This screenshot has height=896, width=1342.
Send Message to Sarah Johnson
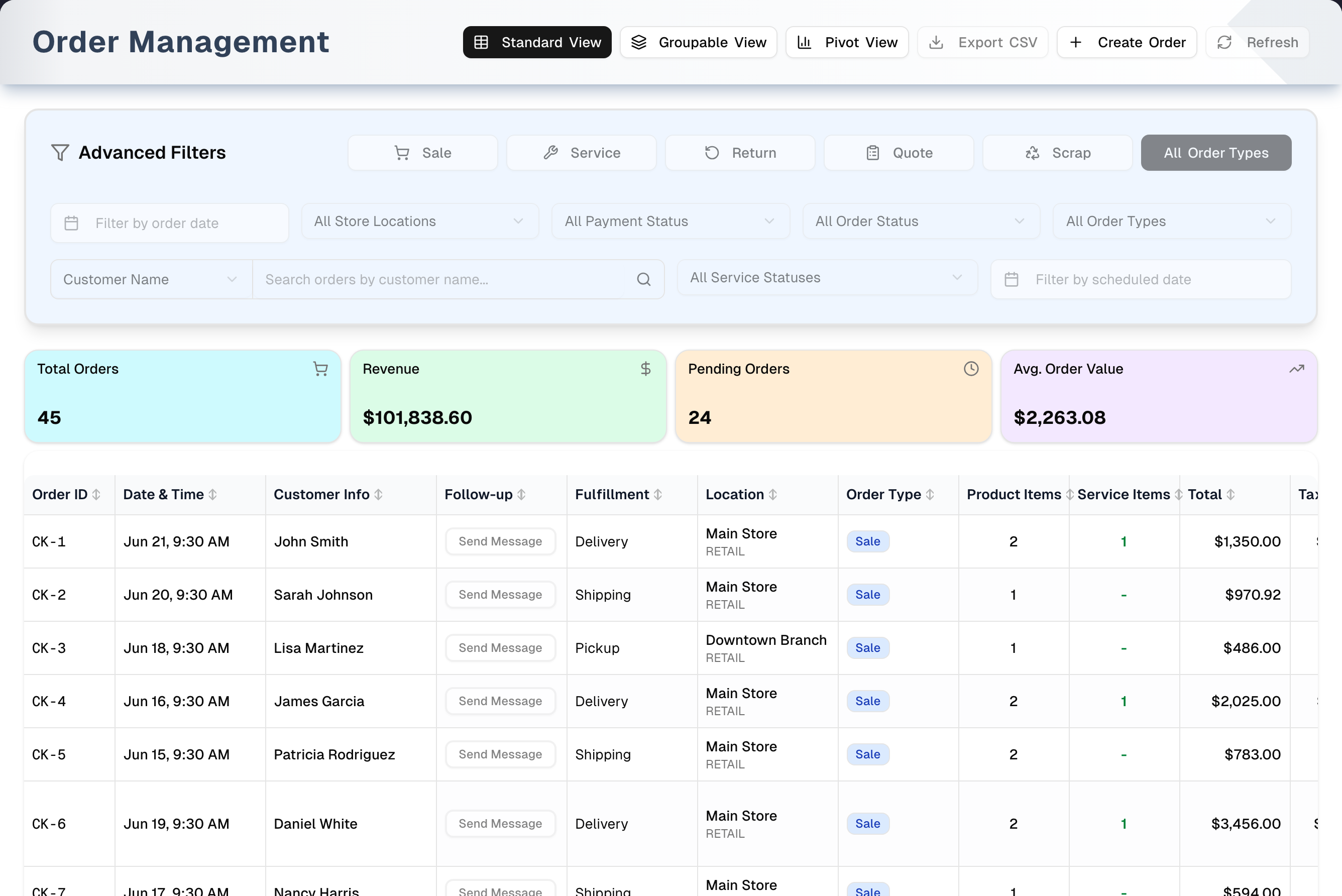pyautogui.click(x=500, y=595)
